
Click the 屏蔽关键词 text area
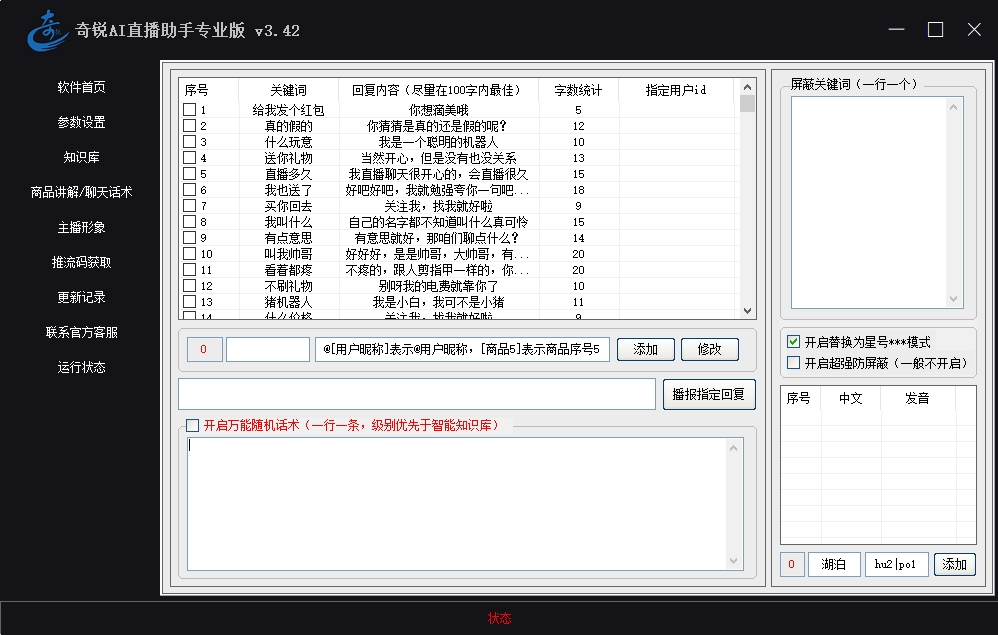(x=877, y=202)
